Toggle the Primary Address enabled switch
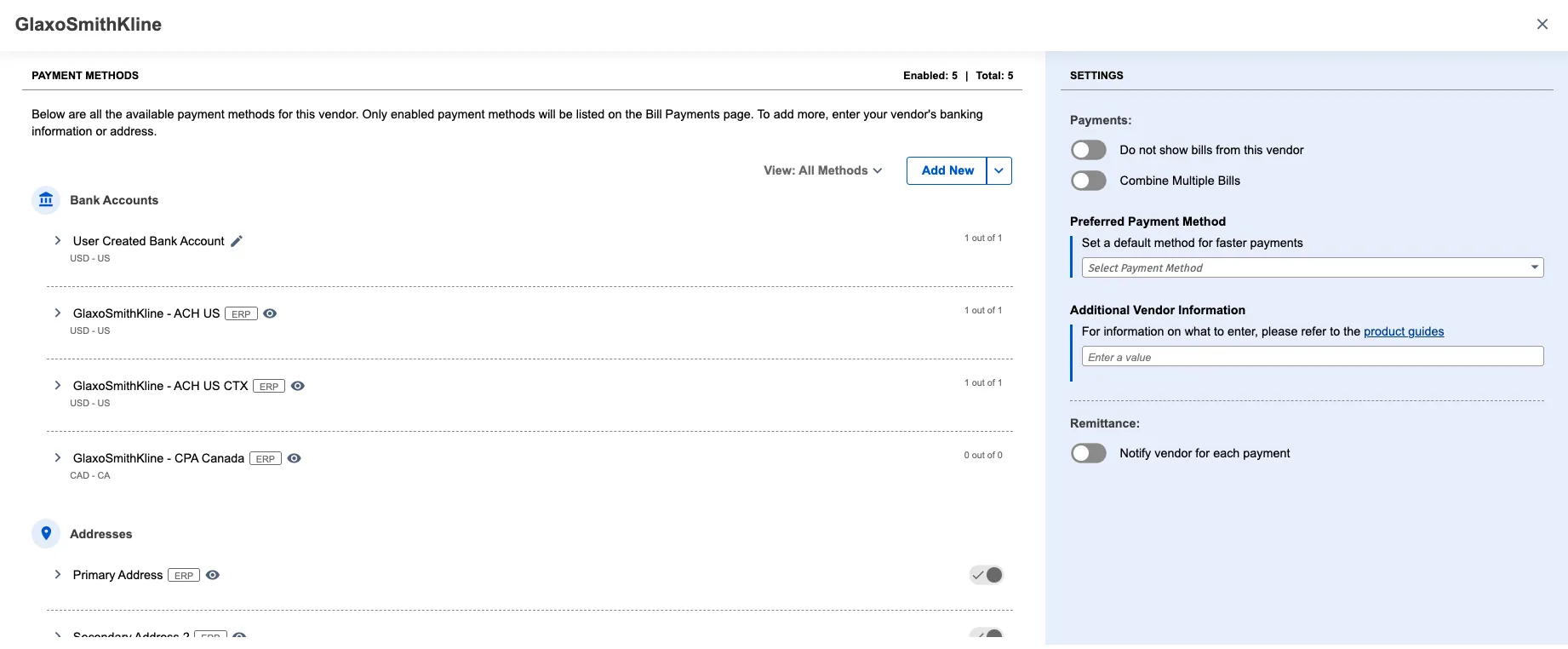Screen dimensions: 1568x649 tap(987, 575)
